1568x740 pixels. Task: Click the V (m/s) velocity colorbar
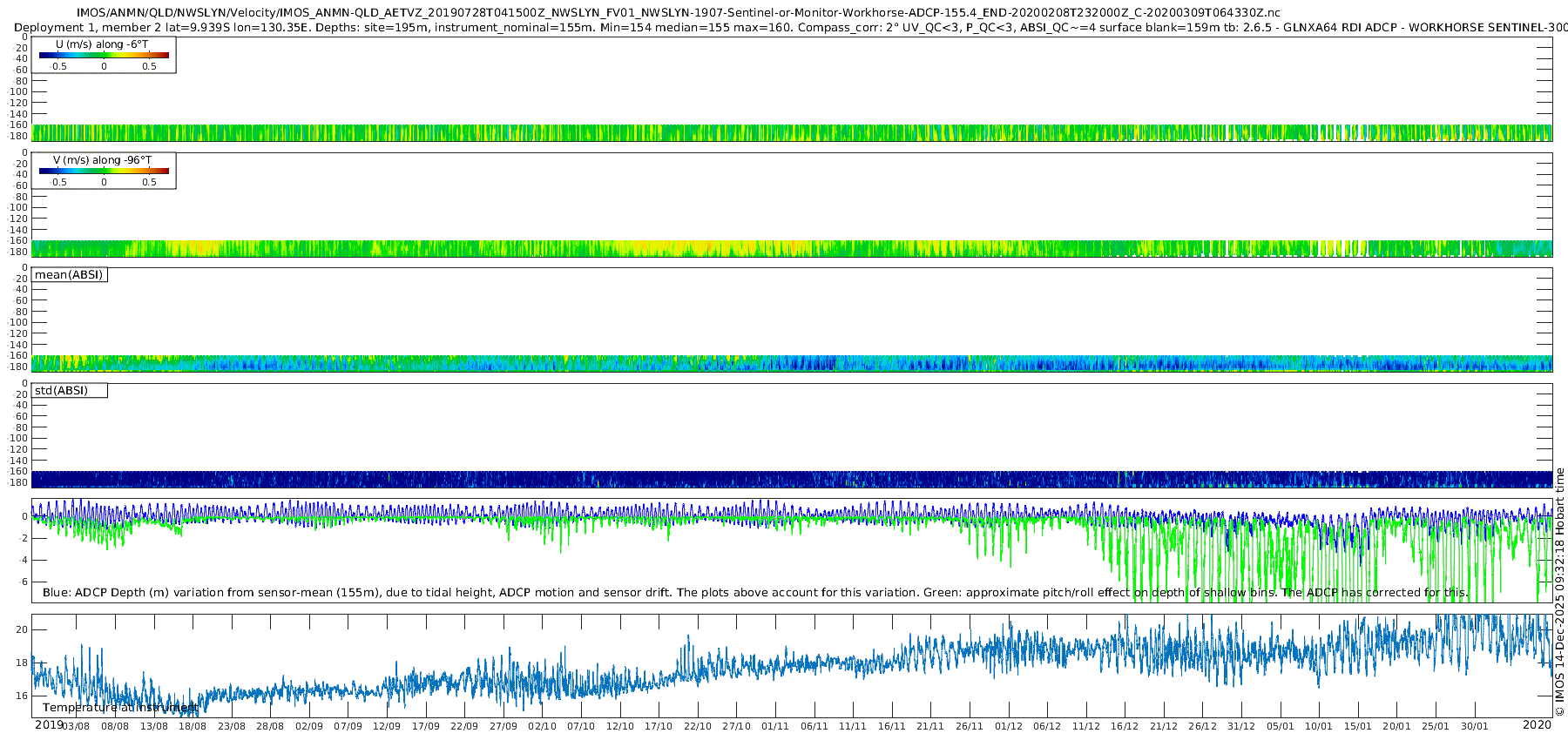coord(104,172)
